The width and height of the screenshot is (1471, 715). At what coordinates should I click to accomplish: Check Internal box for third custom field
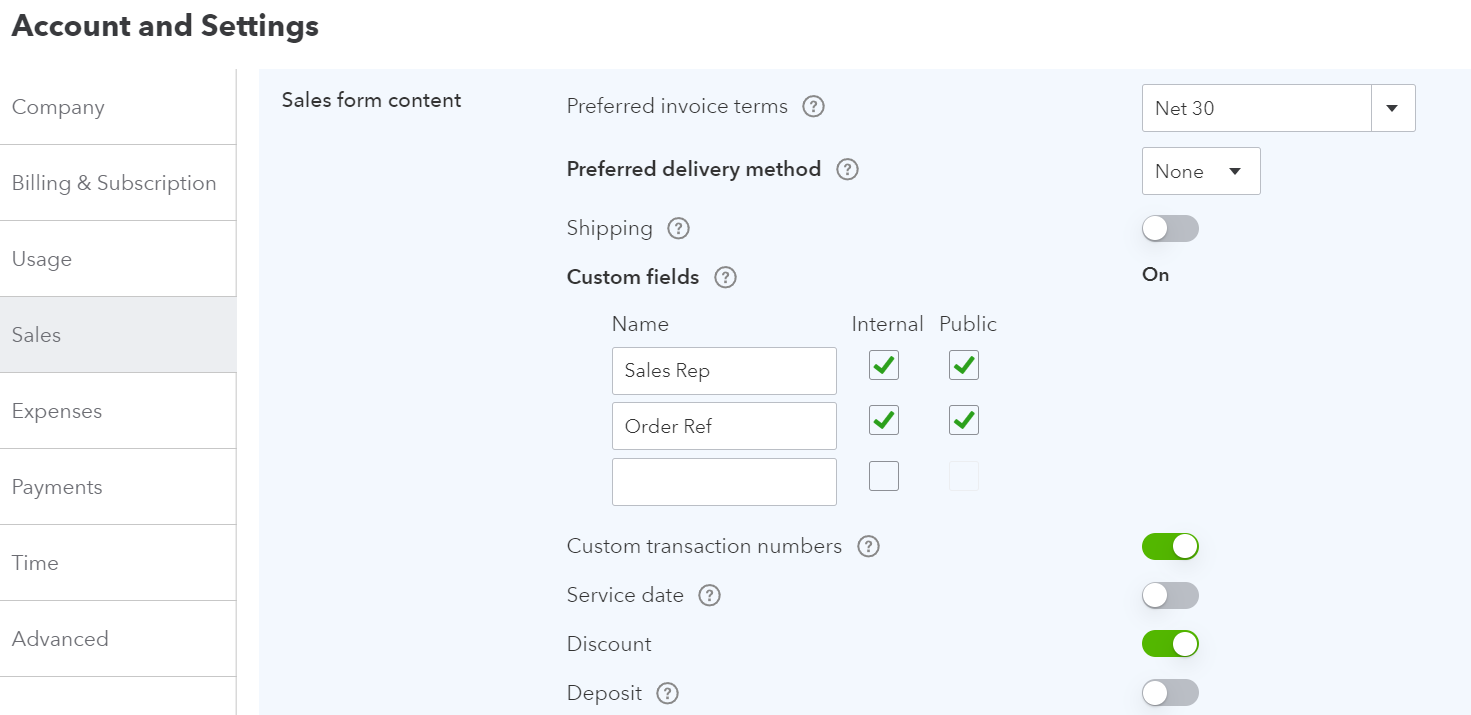point(884,476)
